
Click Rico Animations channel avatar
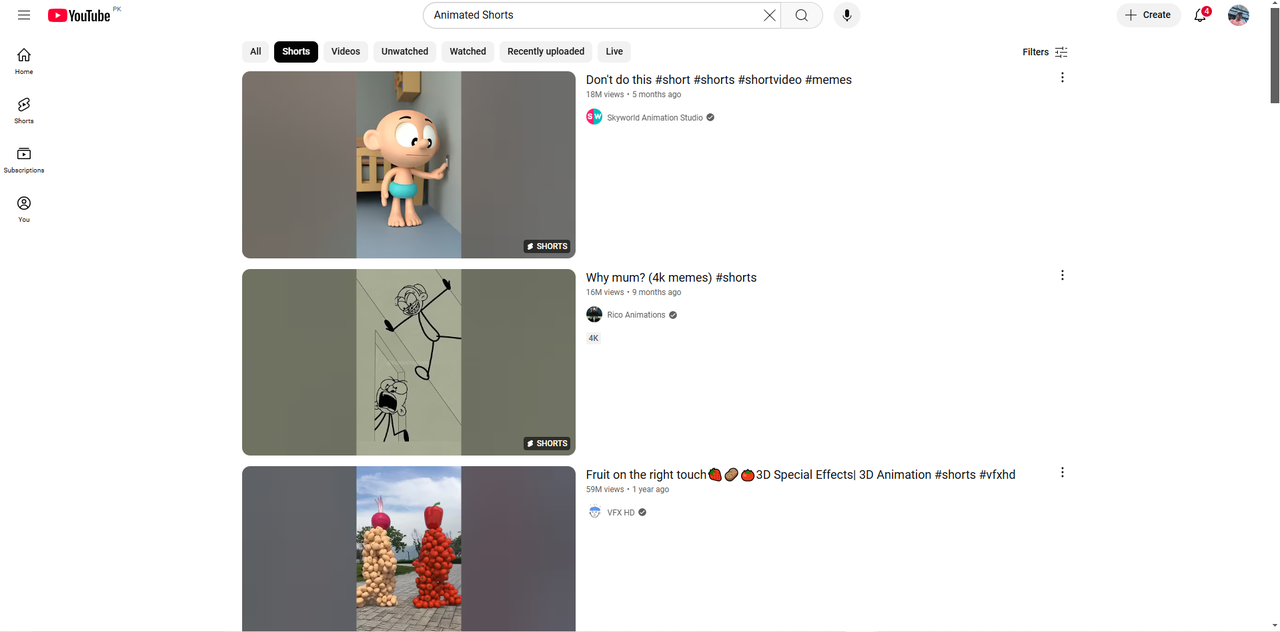pos(594,314)
